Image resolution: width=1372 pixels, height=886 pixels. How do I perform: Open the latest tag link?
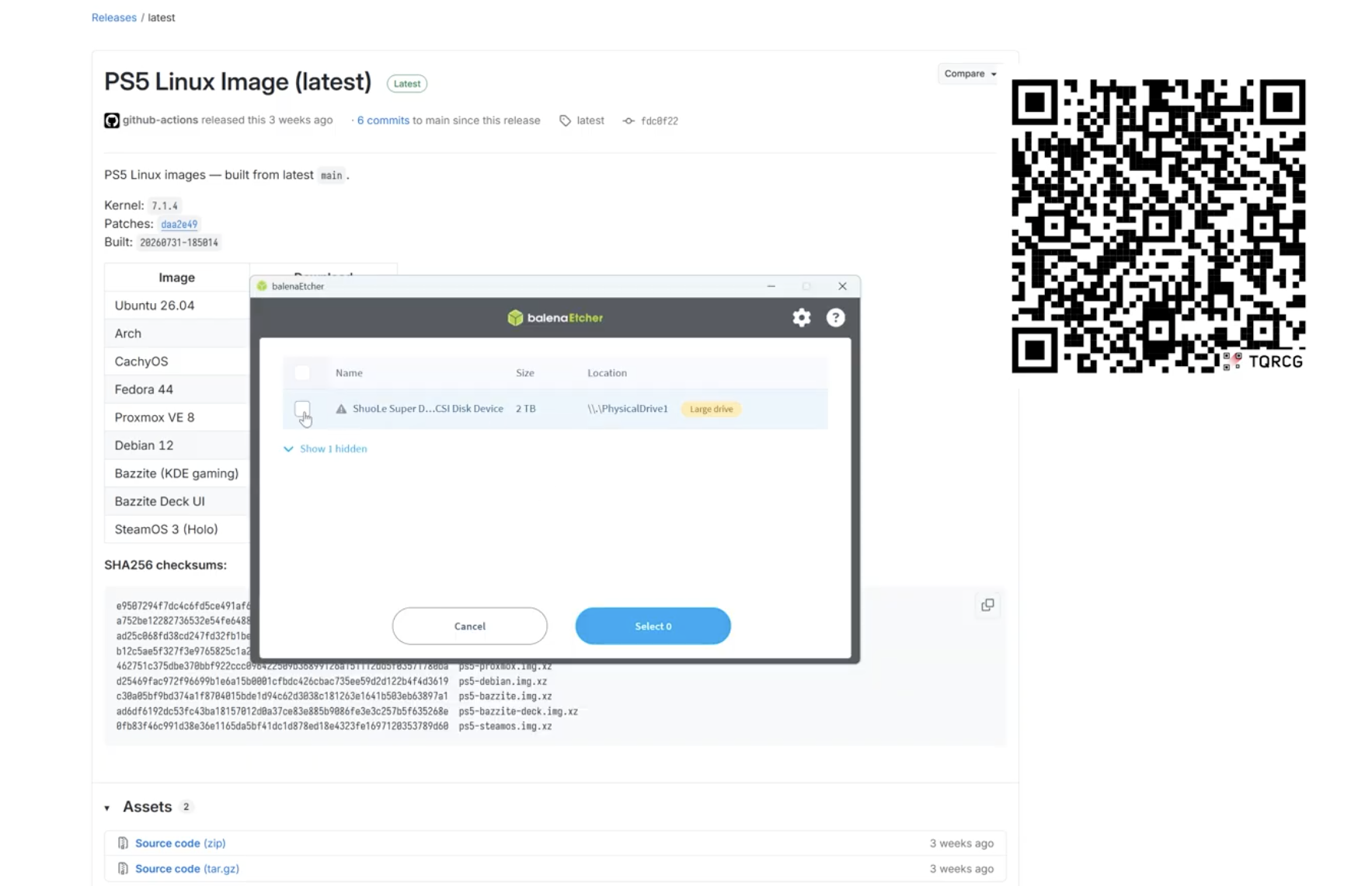coord(590,120)
